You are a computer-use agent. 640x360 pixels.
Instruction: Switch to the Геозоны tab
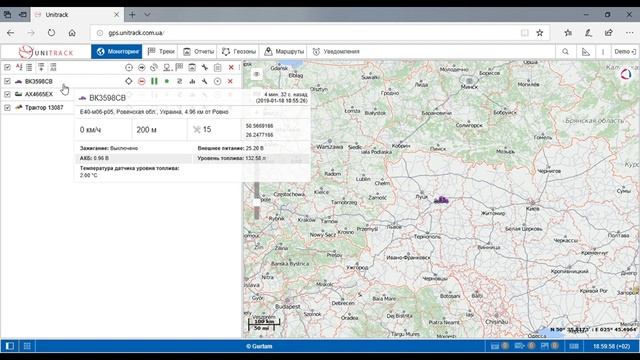click(x=239, y=51)
